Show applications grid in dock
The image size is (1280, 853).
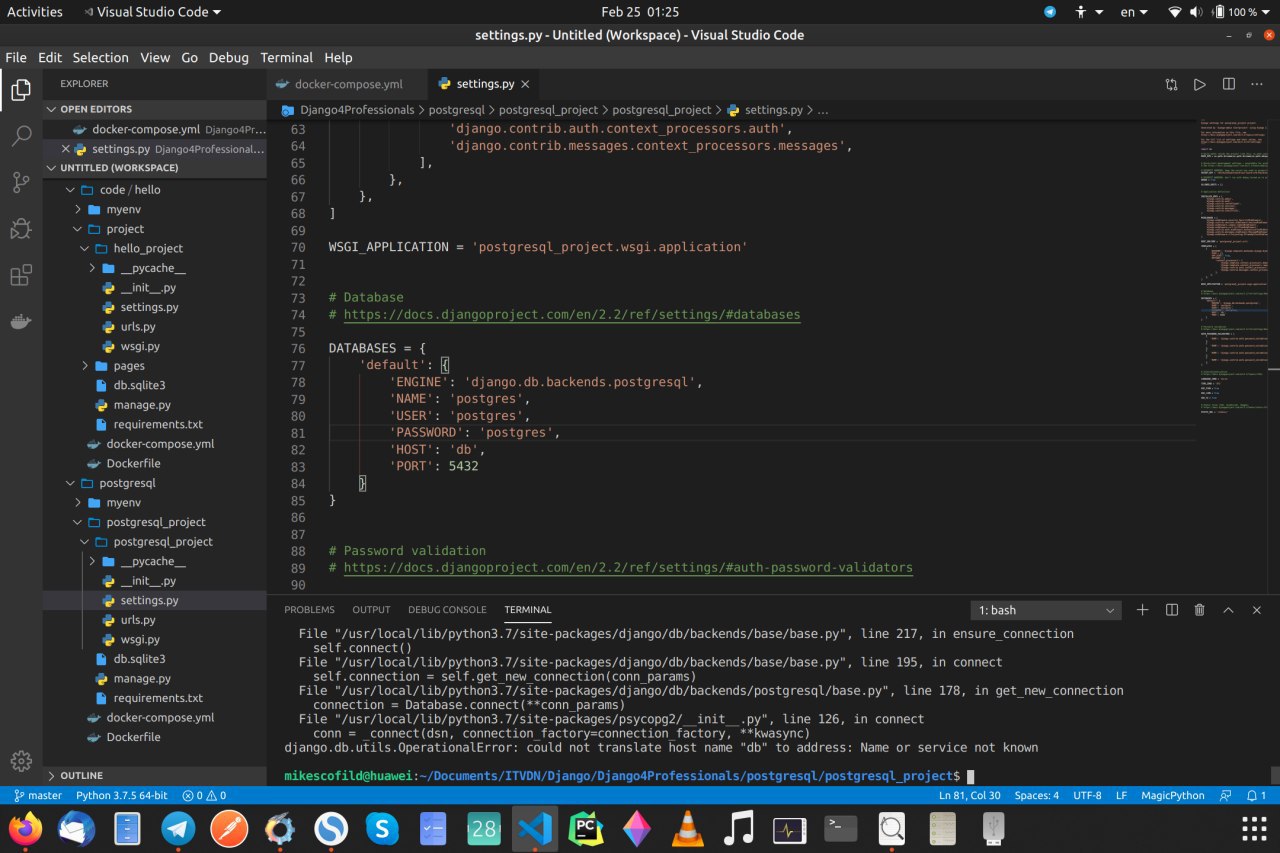tap(1253, 828)
